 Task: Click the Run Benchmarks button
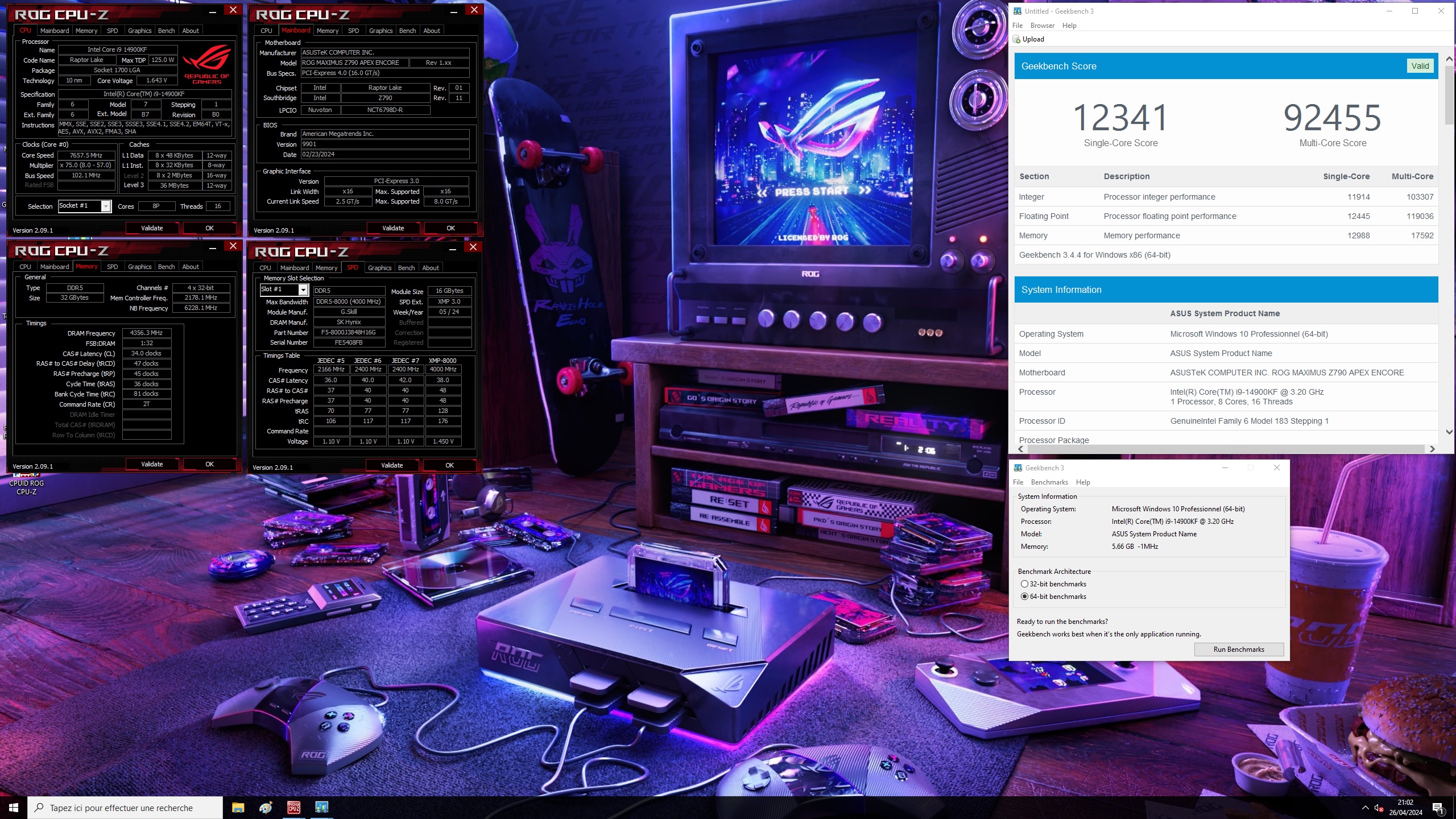(x=1239, y=650)
